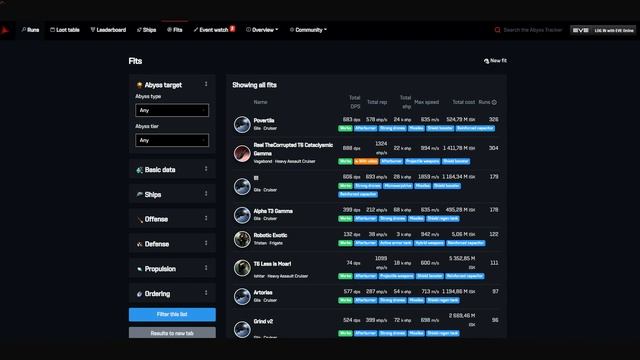Open the Abyss type dropdown
The image size is (640, 360).
tap(172, 110)
